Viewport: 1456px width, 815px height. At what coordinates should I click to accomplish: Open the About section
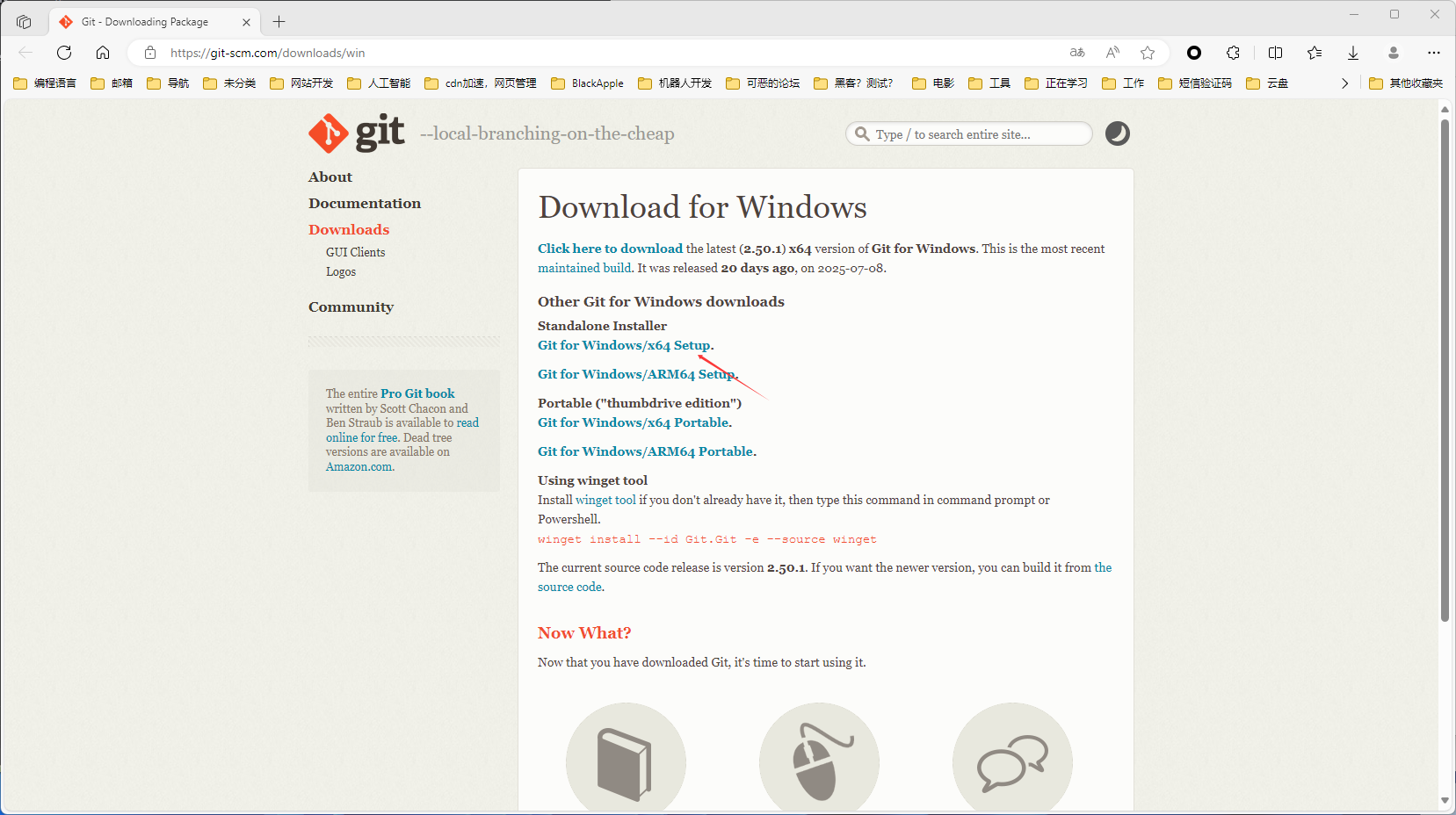[x=330, y=177]
